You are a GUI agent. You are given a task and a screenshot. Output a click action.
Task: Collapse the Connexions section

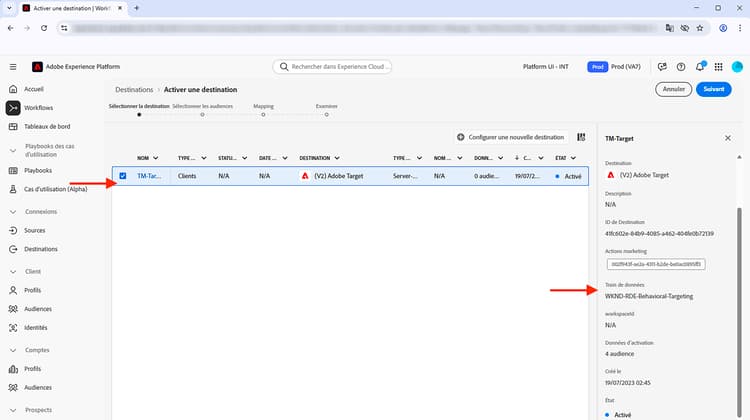click(x=13, y=212)
